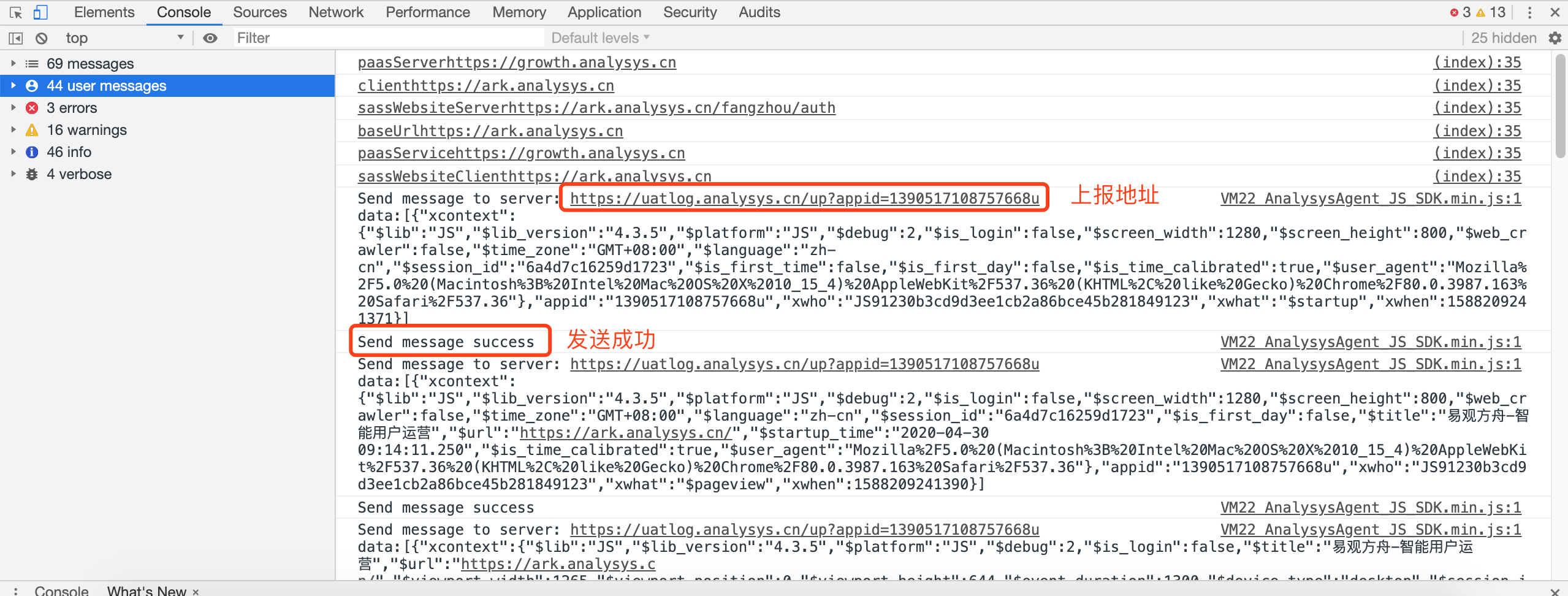This screenshot has width=1568, height=596.
Task: Switch to the Performance tab
Action: [428, 12]
